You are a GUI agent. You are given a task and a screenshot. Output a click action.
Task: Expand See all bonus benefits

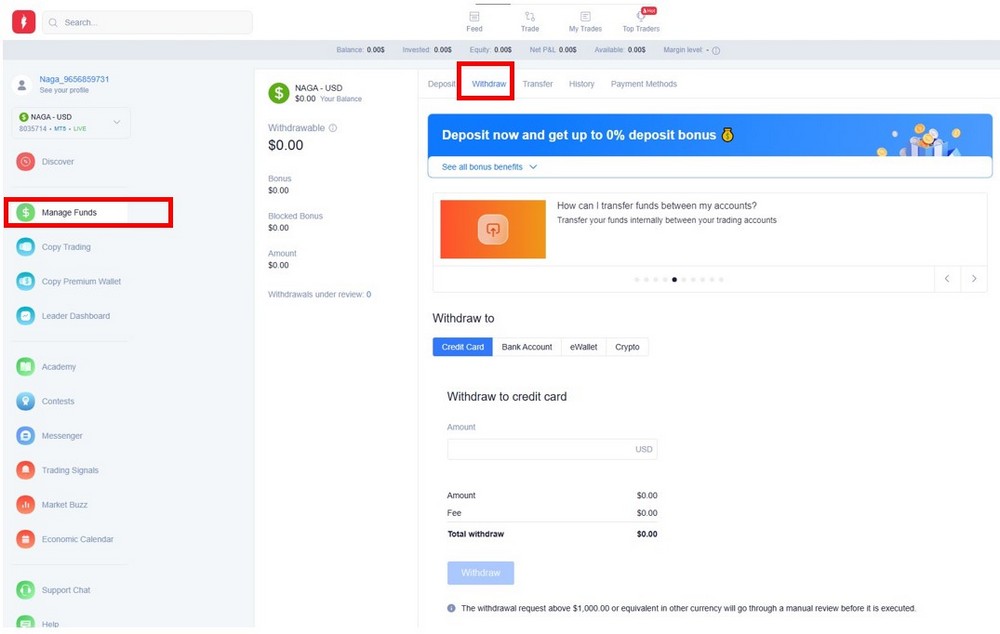pos(489,167)
